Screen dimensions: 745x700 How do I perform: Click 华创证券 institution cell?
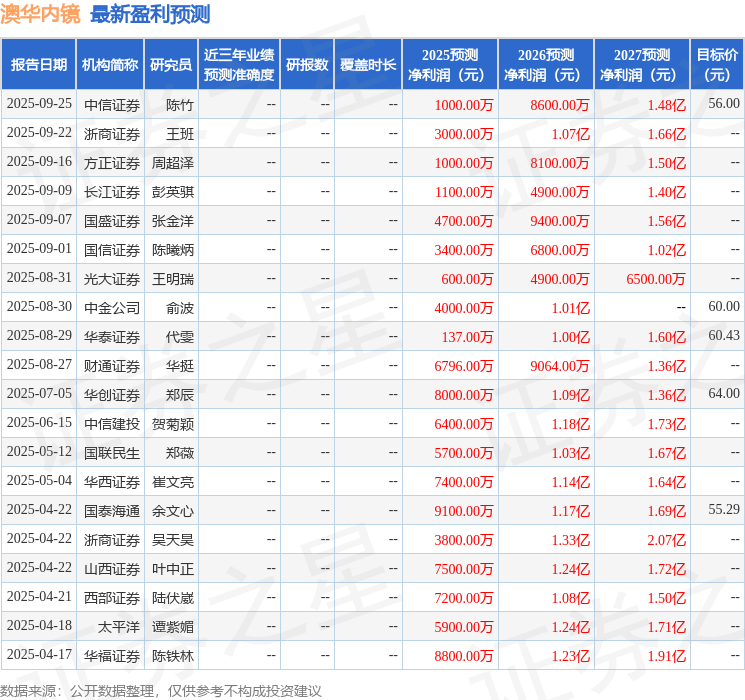tap(112, 395)
